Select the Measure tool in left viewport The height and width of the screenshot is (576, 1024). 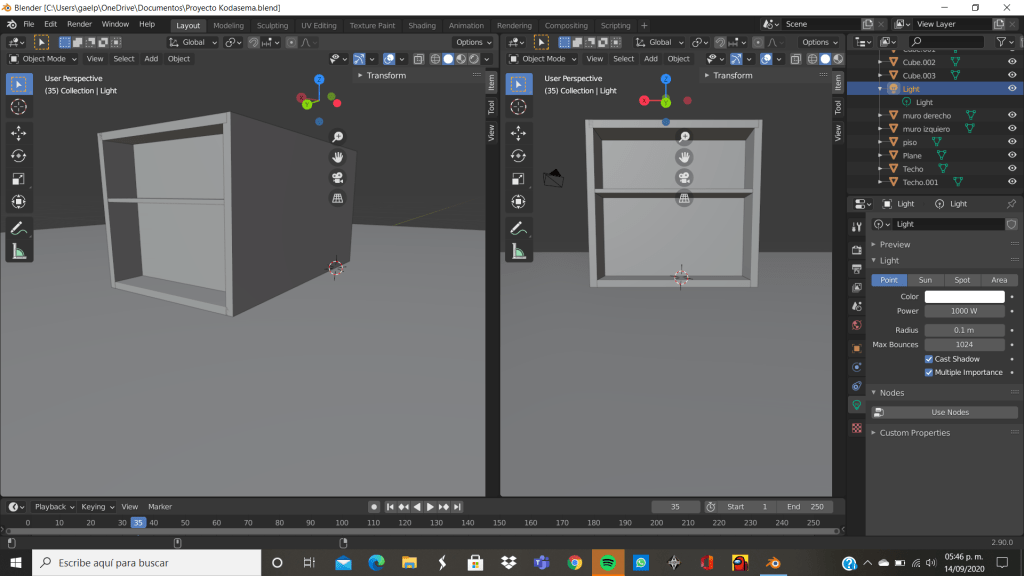pyautogui.click(x=19, y=252)
